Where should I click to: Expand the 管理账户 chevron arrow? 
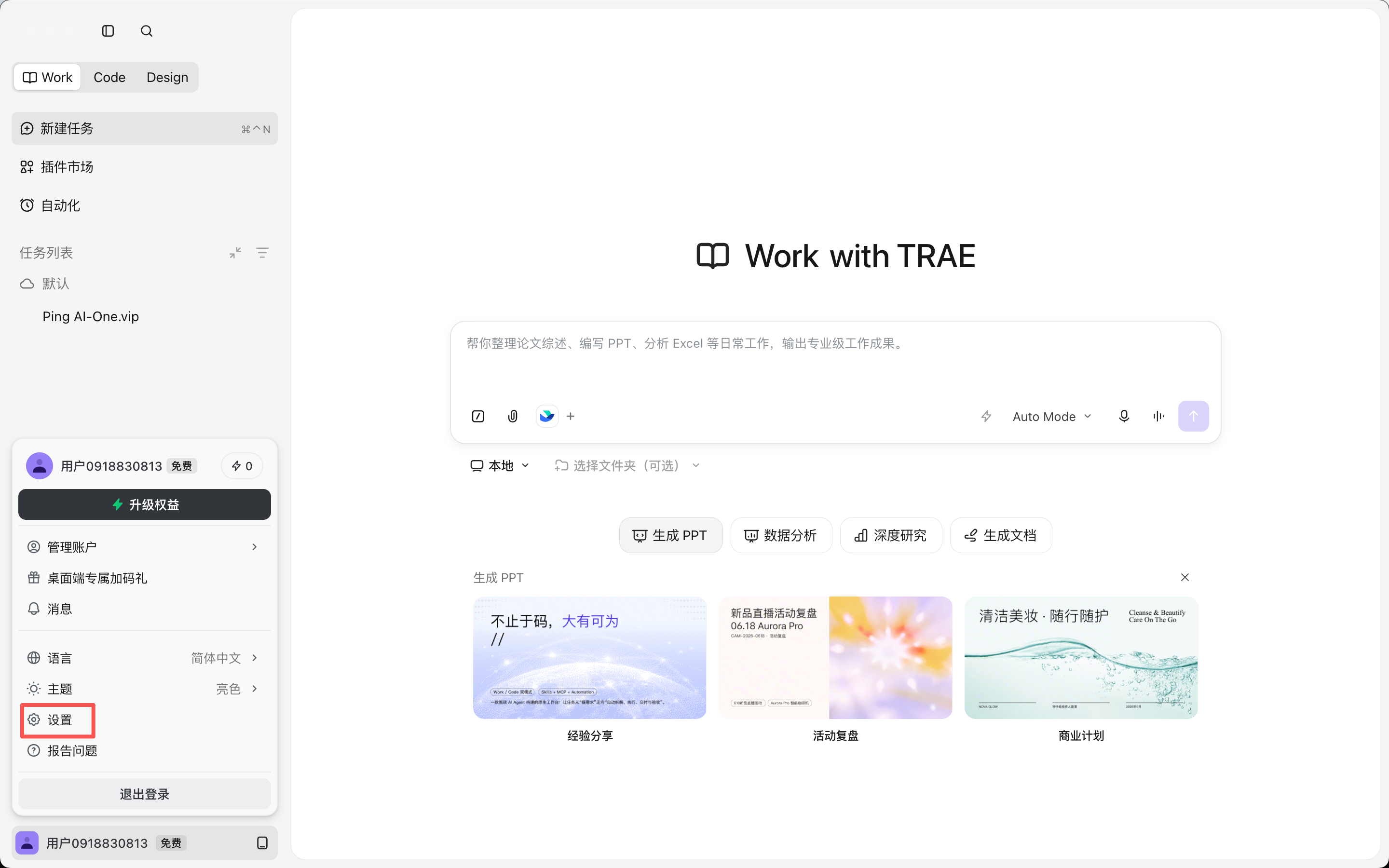pyautogui.click(x=254, y=546)
